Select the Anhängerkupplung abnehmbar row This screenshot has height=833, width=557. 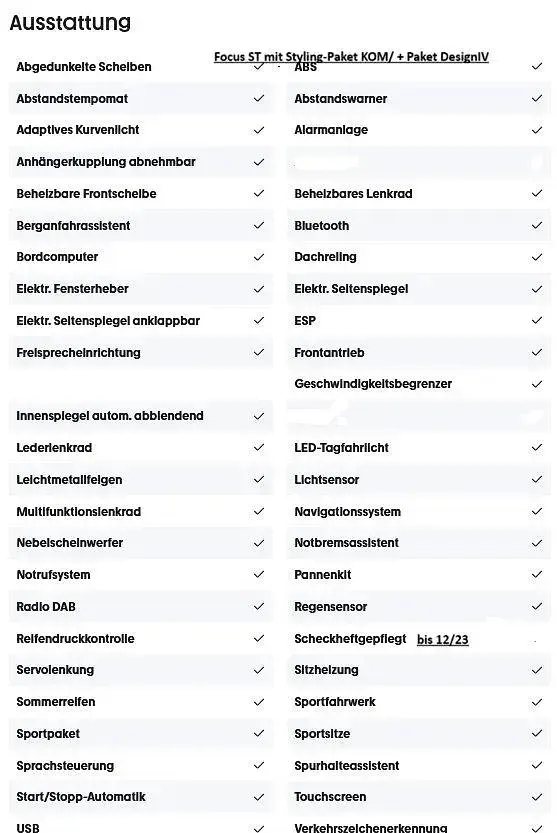click(x=141, y=162)
